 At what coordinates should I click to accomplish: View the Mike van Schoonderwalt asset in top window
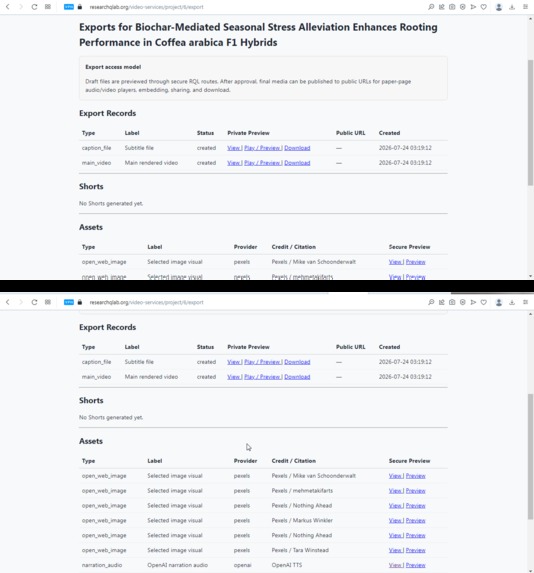click(395, 262)
